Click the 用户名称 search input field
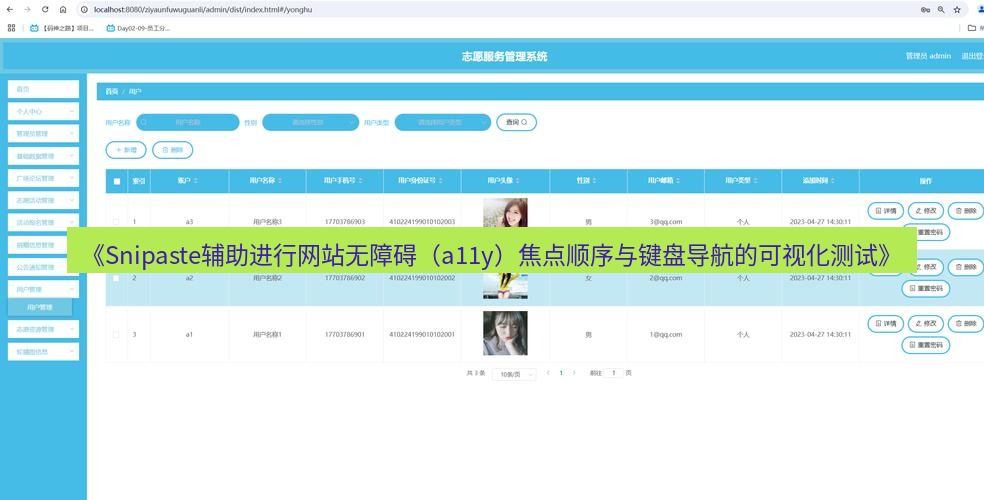The width and height of the screenshot is (984, 500). pos(188,122)
